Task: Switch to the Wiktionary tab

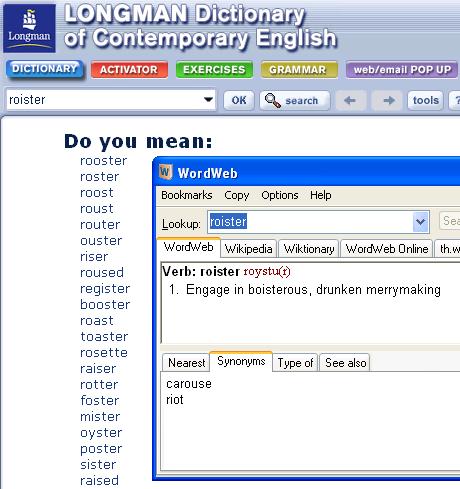Action: [309, 249]
